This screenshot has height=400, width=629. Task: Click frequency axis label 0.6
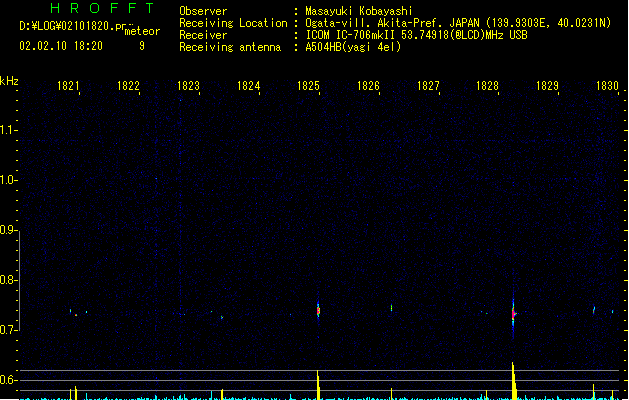pyautogui.click(x=7, y=380)
